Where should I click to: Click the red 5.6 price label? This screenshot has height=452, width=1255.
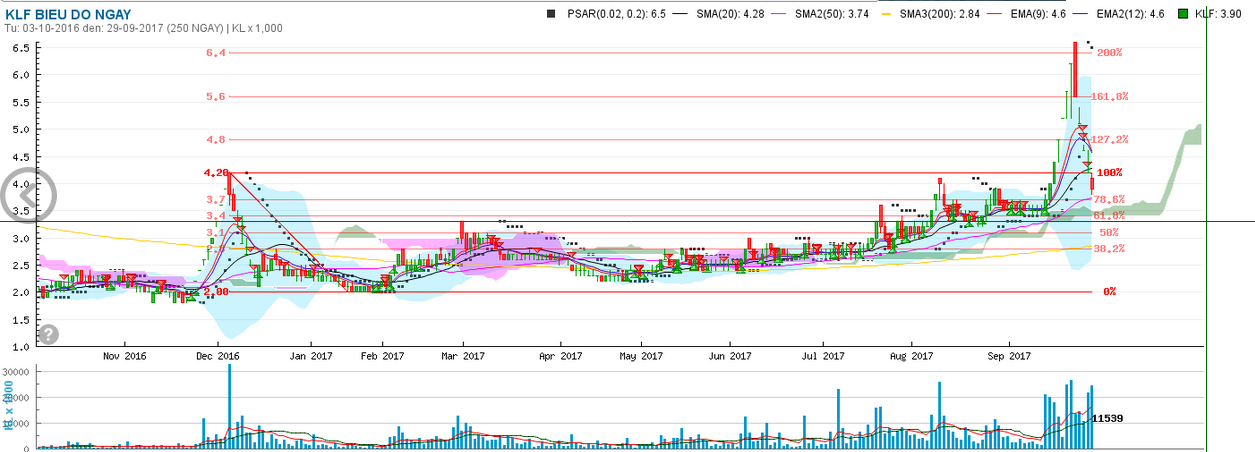pyautogui.click(x=216, y=96)
